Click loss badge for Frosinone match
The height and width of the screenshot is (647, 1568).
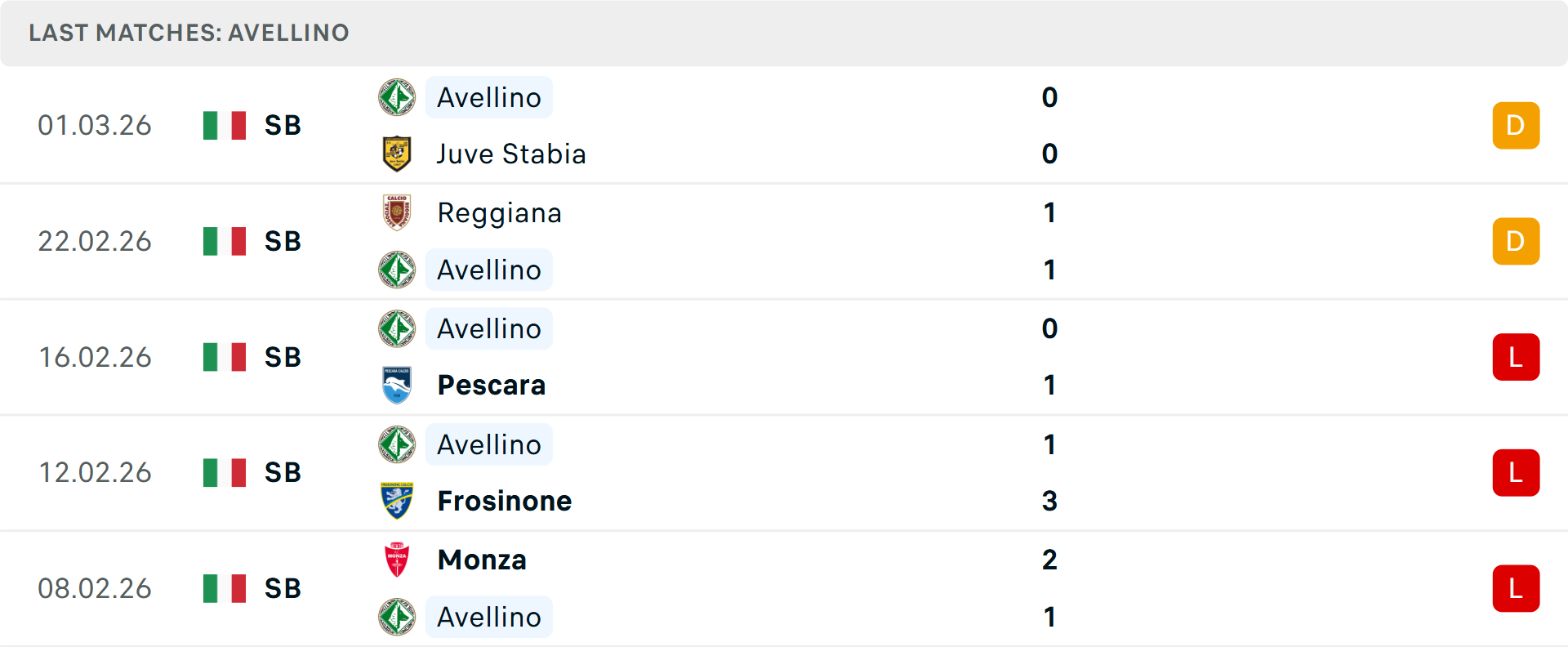coord(1515,473)
